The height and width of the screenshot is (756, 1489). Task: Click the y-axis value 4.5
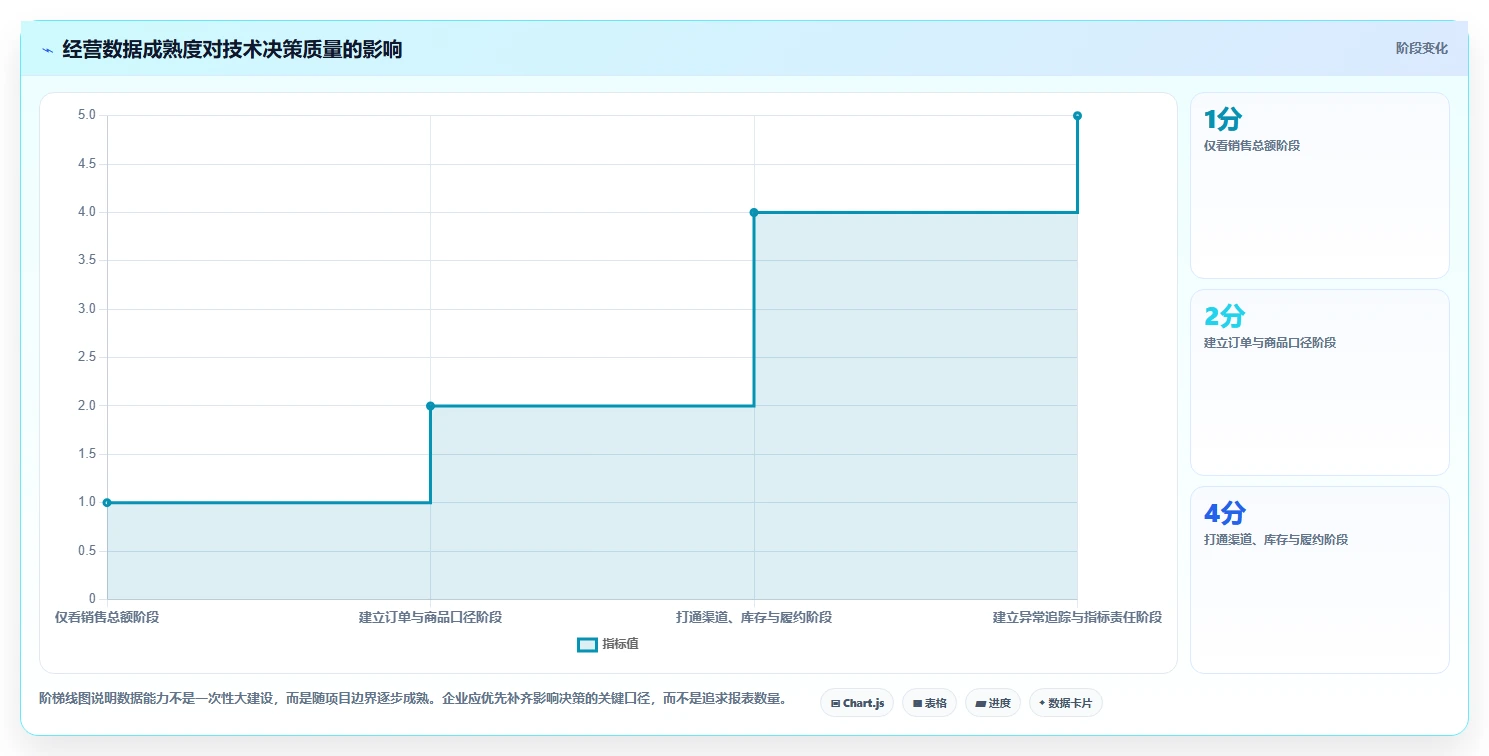point(87,163)
